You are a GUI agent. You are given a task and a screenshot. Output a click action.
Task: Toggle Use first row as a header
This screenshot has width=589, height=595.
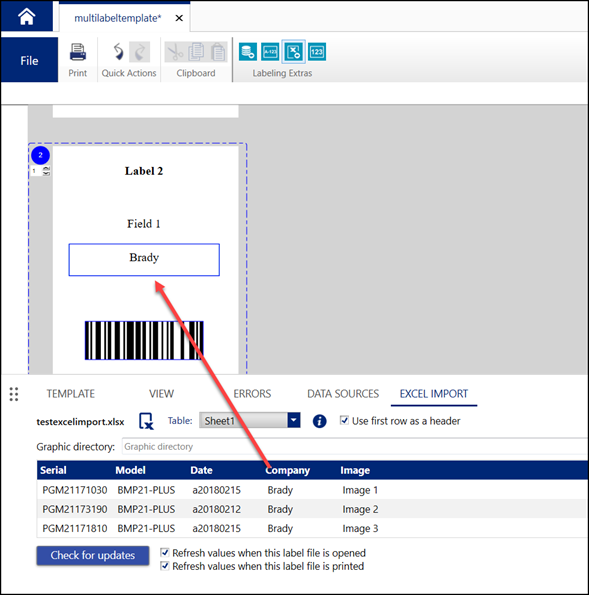coord(344,420)
